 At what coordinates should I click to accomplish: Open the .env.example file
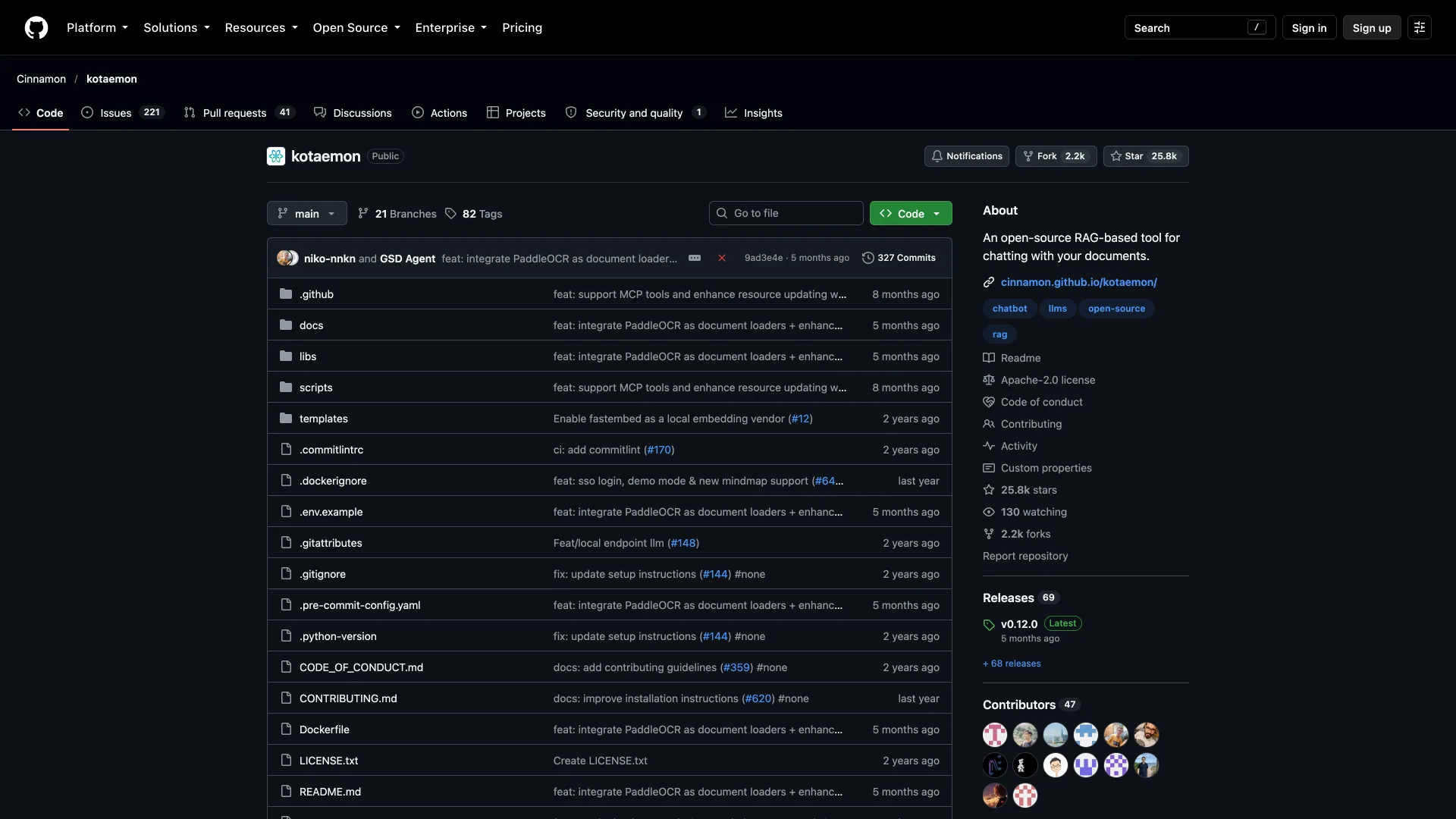point(331,512)
